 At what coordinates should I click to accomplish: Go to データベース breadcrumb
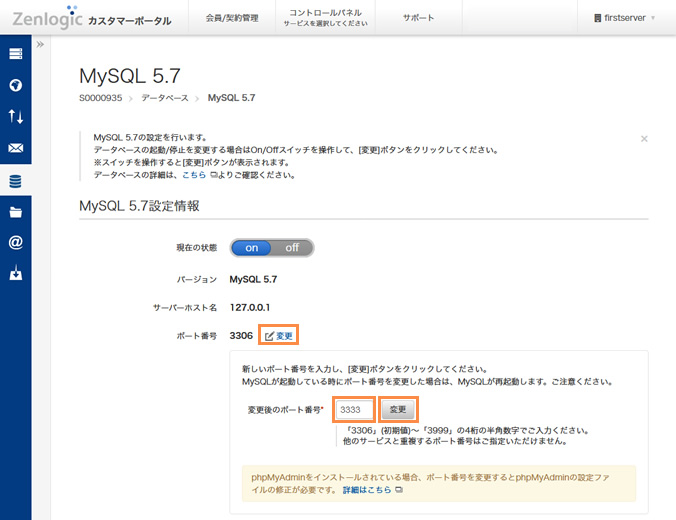pyautogui.click(x=165, y=98)
